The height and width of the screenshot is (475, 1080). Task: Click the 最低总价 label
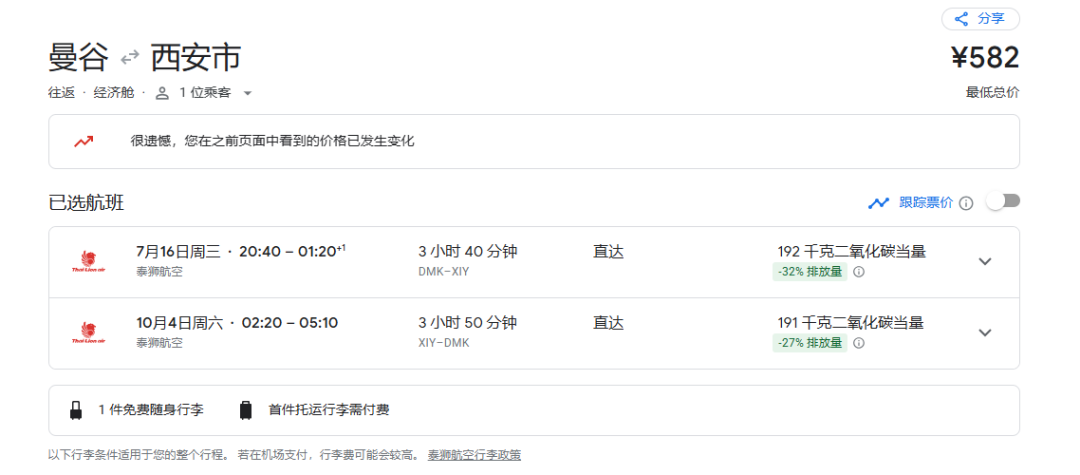tap(993, 93)
